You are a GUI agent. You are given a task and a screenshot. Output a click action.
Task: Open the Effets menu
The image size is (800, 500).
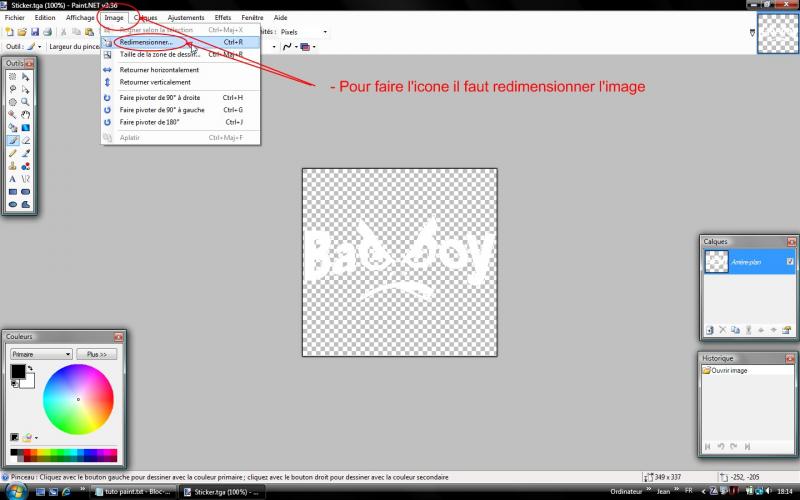point(222,17)
